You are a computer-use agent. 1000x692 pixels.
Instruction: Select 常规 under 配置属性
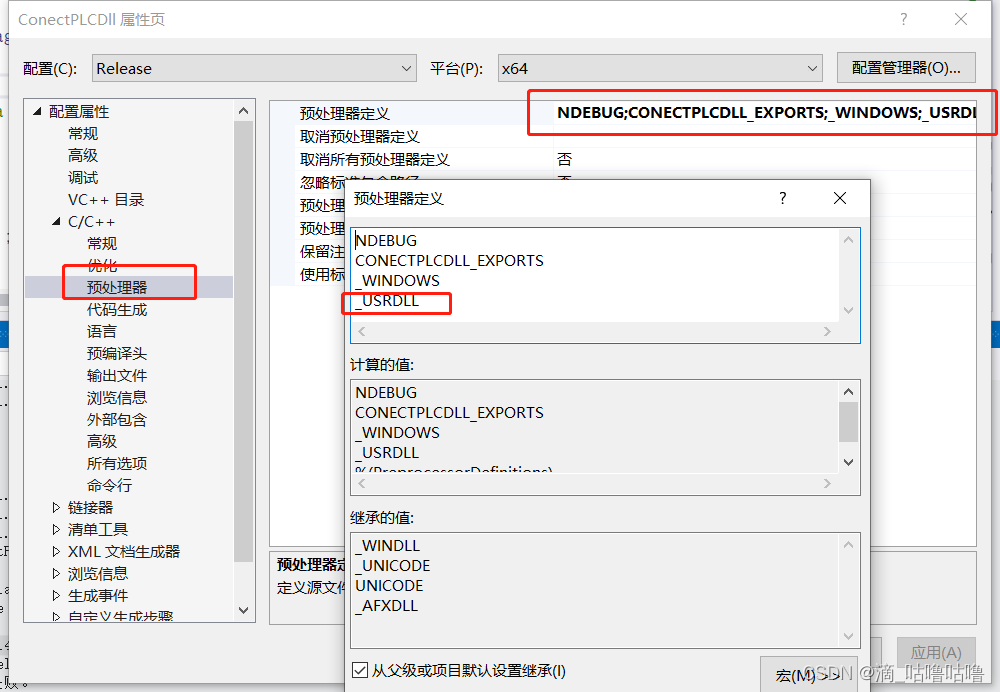83,133
